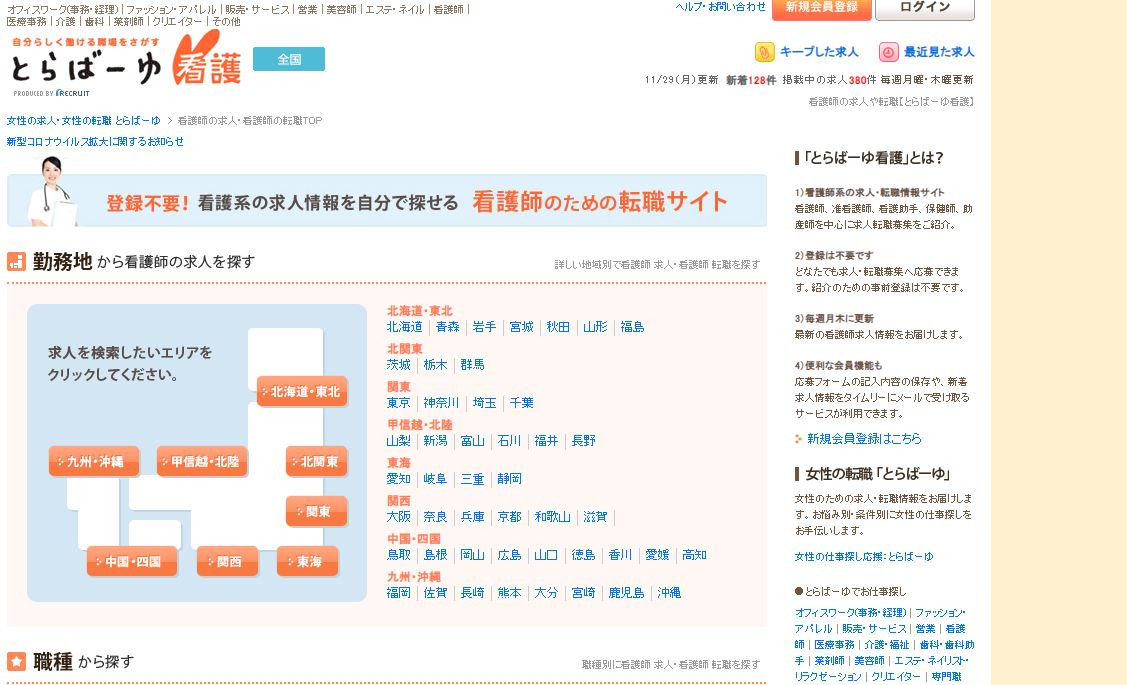
Task: Open the 沖縄 prefecture link
Action: [669, 594]
